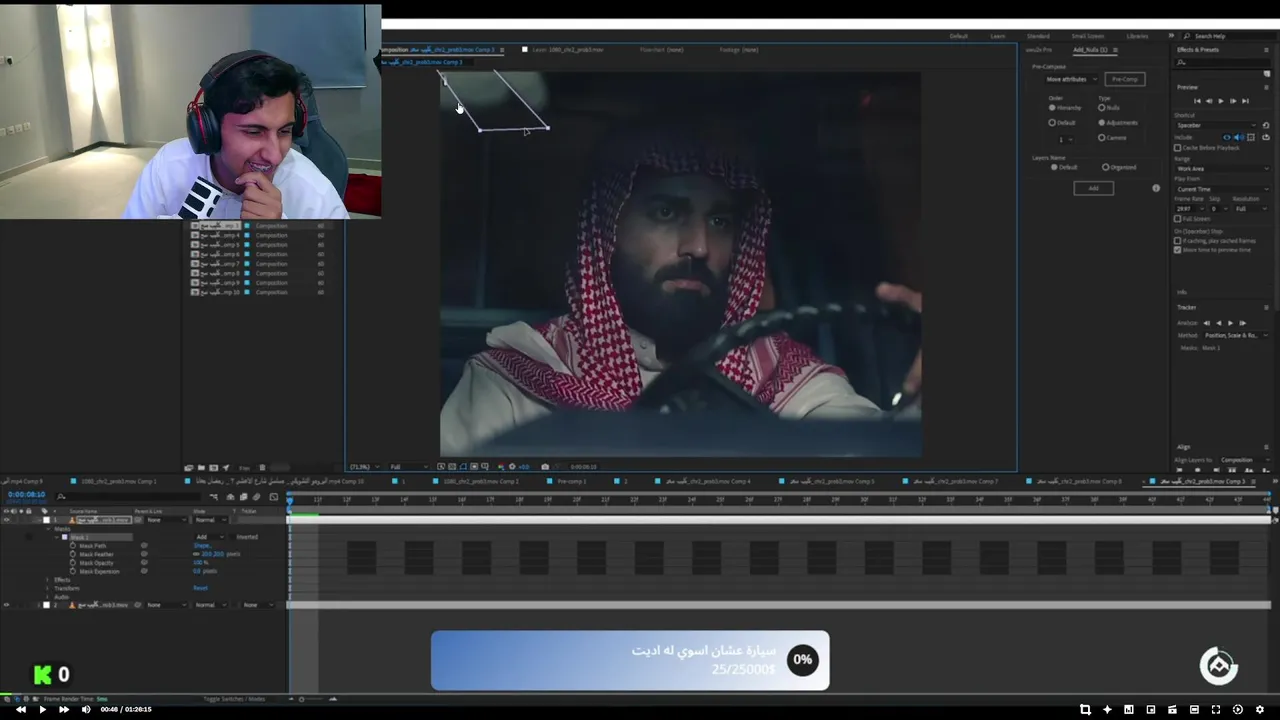This screenshot has height=720, width=1280.
Task: Toggle include video eye icon in Preview
Action: click(1227, 137)
